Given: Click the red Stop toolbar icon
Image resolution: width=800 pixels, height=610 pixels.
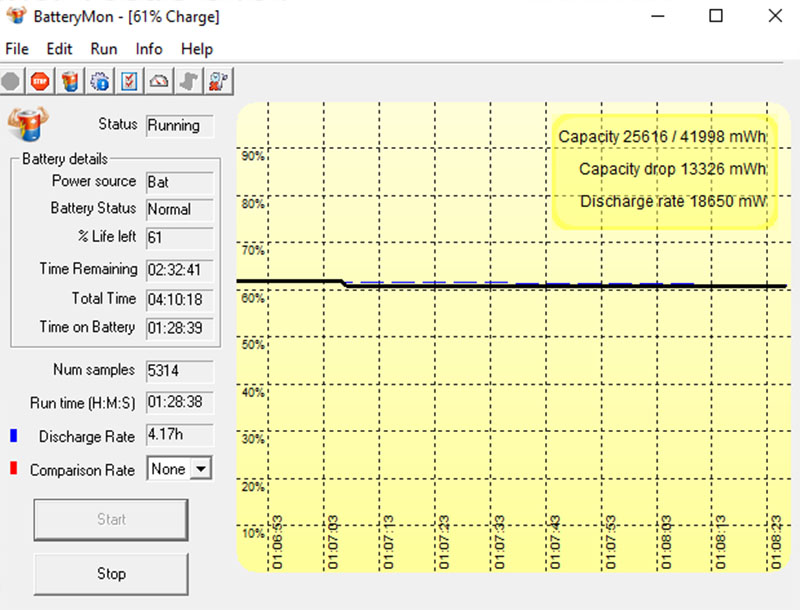Looking at the screenshot, I should point(39,80).
